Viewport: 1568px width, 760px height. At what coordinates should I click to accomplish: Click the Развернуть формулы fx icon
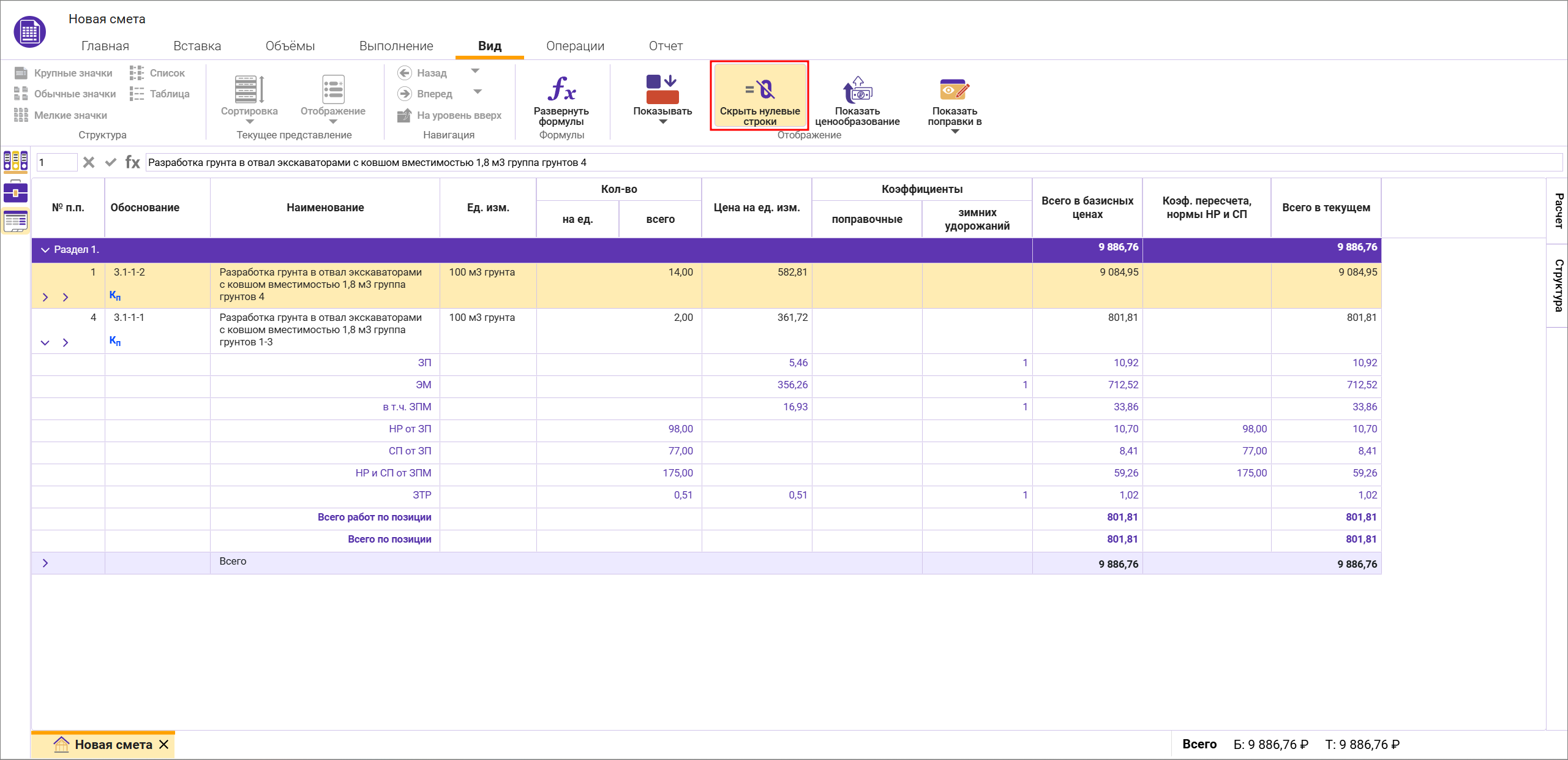click(x=561, y=89)
